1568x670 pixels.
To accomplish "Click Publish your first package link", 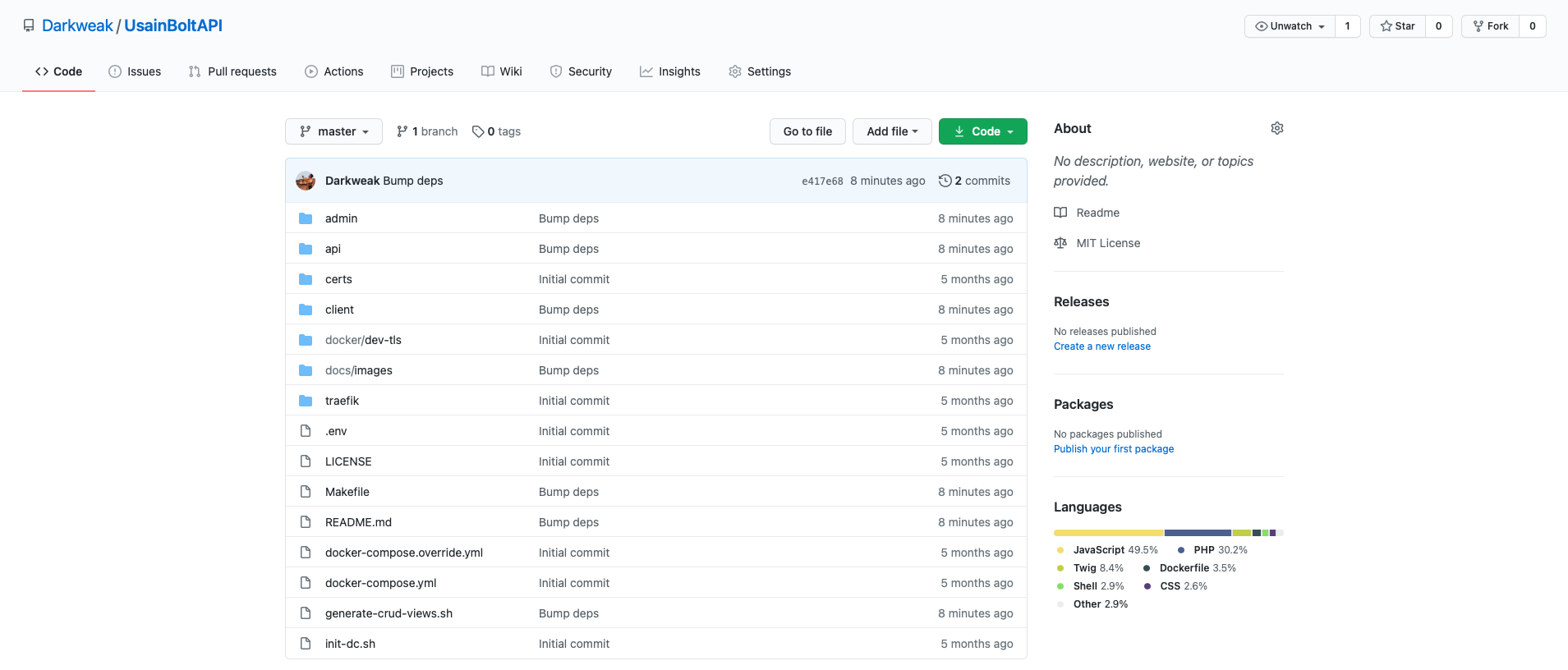I will pos(1114,449).
